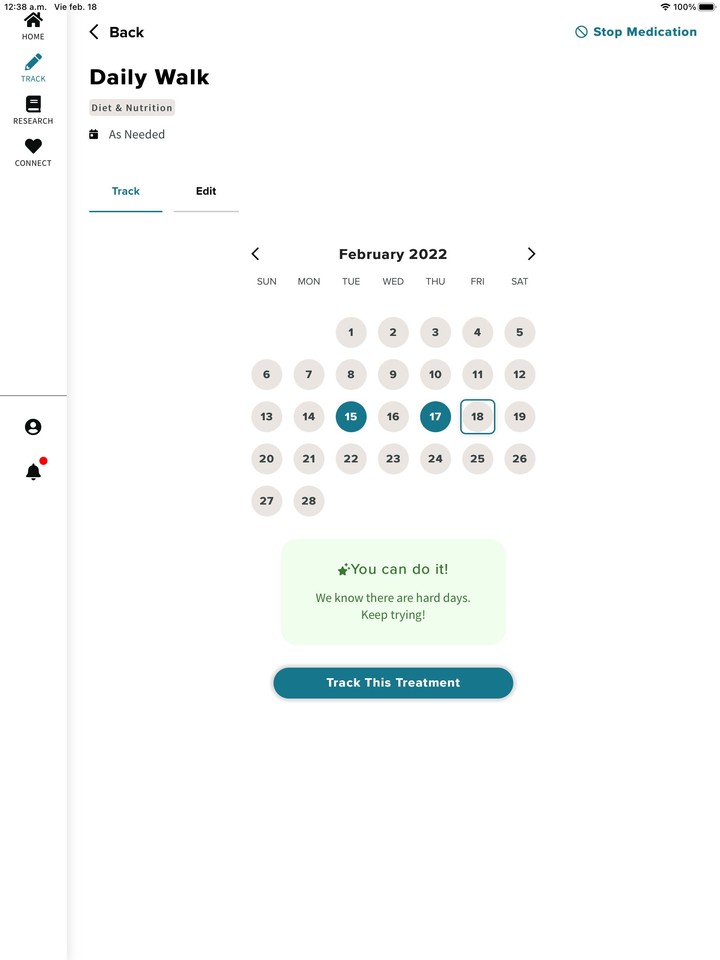Image resolution: width=720 pixels, height=960 pixels.
Task: Advance to next month in calendar
Action: 531,254
